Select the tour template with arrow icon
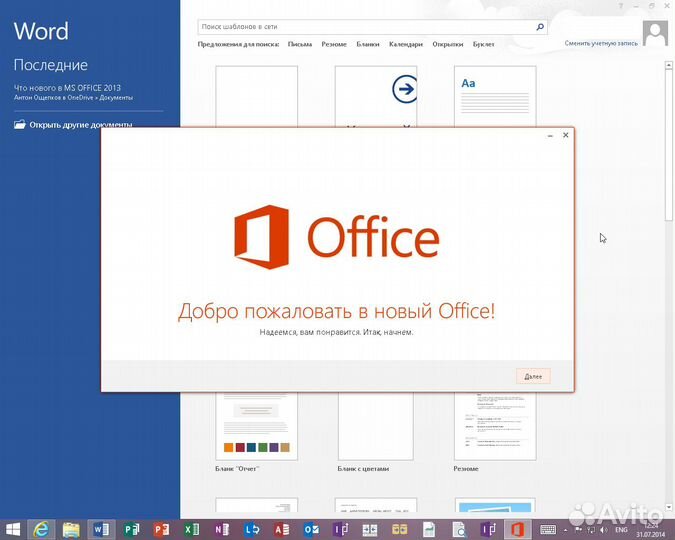This screenshot has height=540, width=675. (x=376, y=96)
